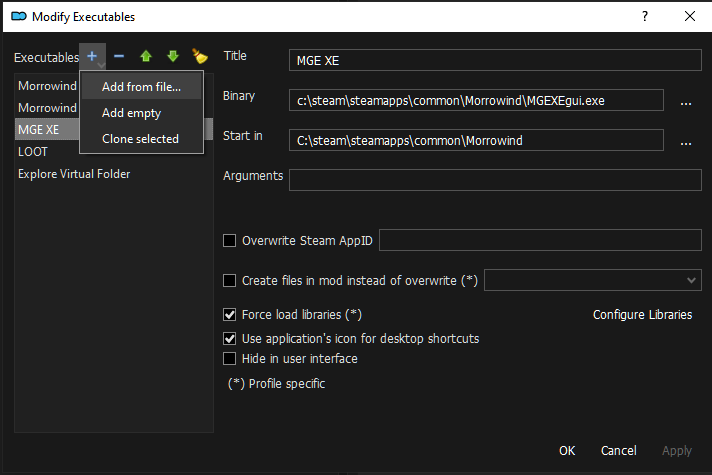This screenshot has height=475, width=712.
Task: Uncheck Force load libraries option
Action: tap(230, 315)
